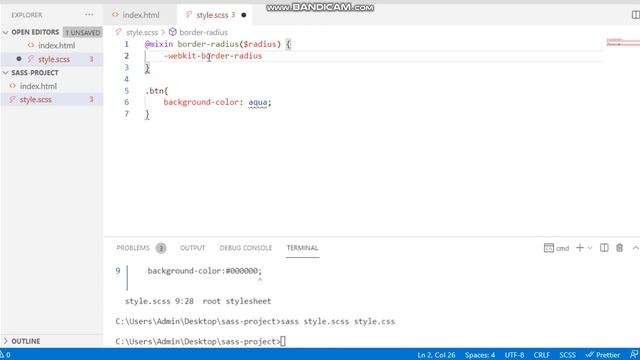Open the Problems panel tab
640x360 pixels.
[133, 248]
